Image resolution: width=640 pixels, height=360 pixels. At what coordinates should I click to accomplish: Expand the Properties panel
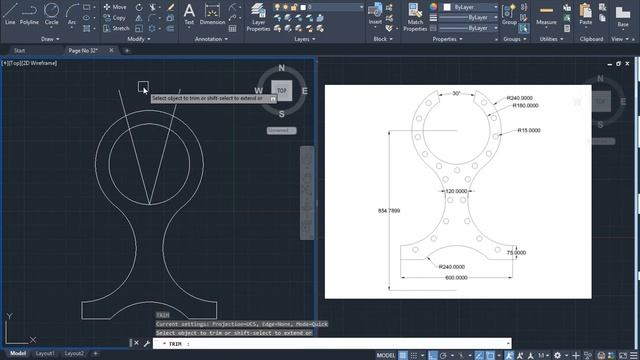click(447, 39)
